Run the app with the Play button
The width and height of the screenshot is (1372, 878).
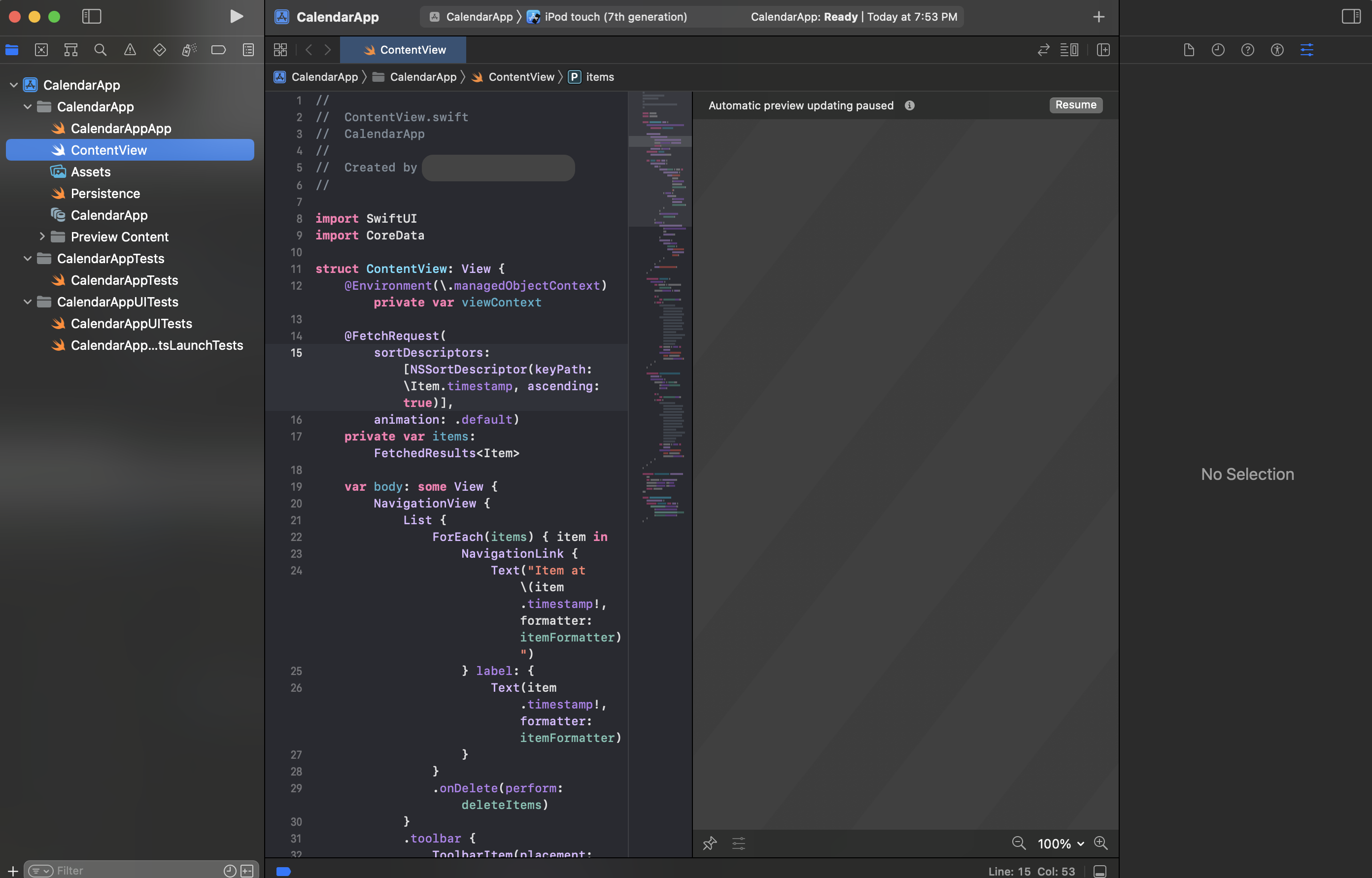pyautogui.click(x=236, y=17)
